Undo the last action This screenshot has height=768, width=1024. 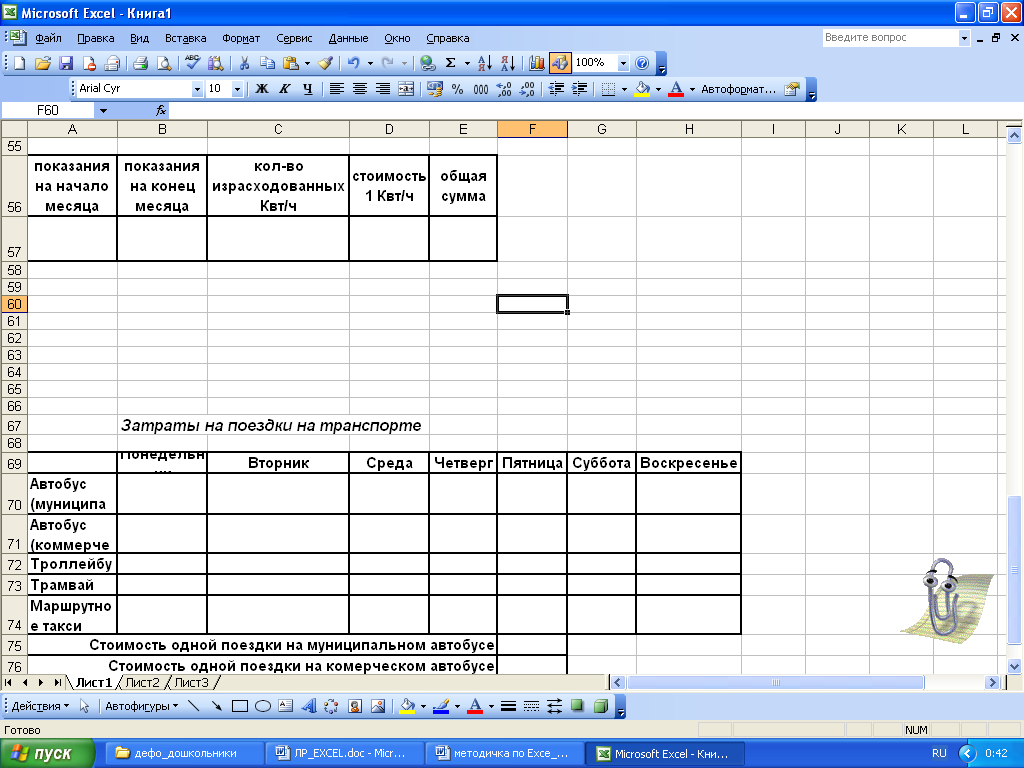353,63
